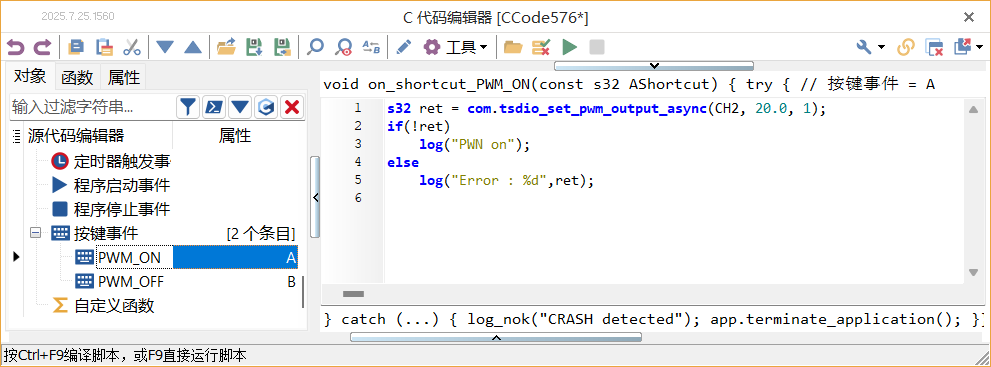Image resolution: width=991 pixels, height=367 pixels.
Task: Click the blue pencil edit icon
Action: pyautogui.click(x=403, y=47)
